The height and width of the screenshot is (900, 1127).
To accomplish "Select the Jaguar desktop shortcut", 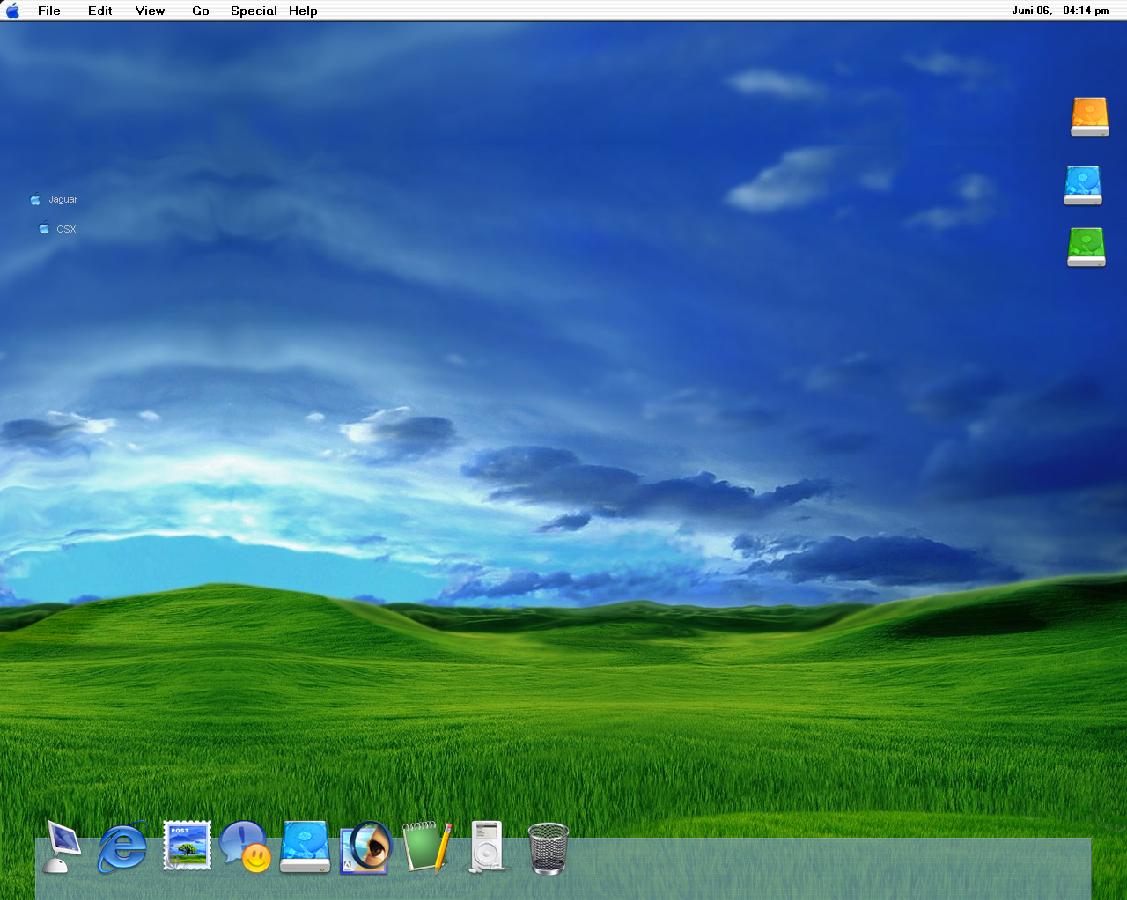I will point(55,199).
